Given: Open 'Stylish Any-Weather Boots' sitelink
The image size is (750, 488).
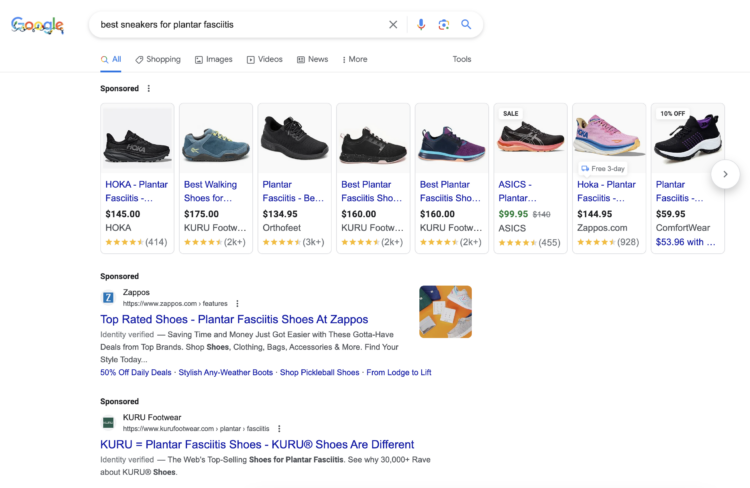Looking at the screenshot, I should tap(226, 372).
